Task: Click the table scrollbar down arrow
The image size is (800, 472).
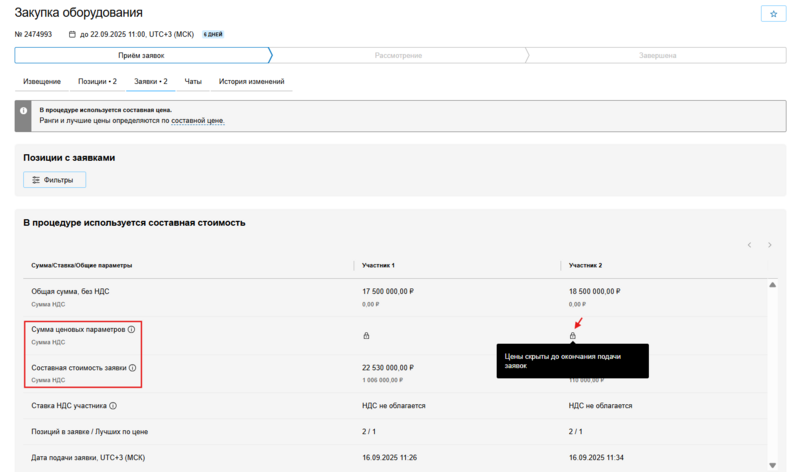Action: [x=772, y=465]
